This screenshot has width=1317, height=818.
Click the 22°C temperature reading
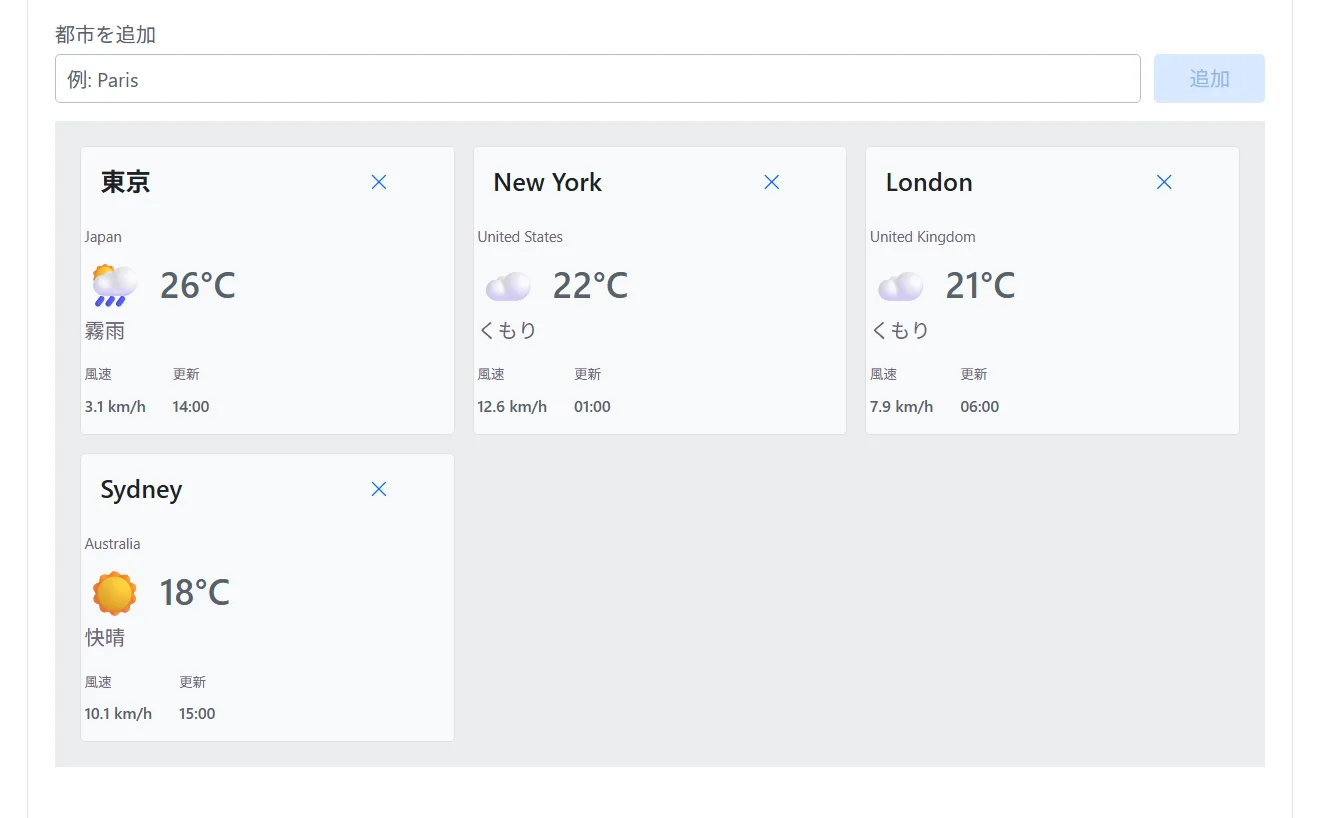tap(591, 286)
